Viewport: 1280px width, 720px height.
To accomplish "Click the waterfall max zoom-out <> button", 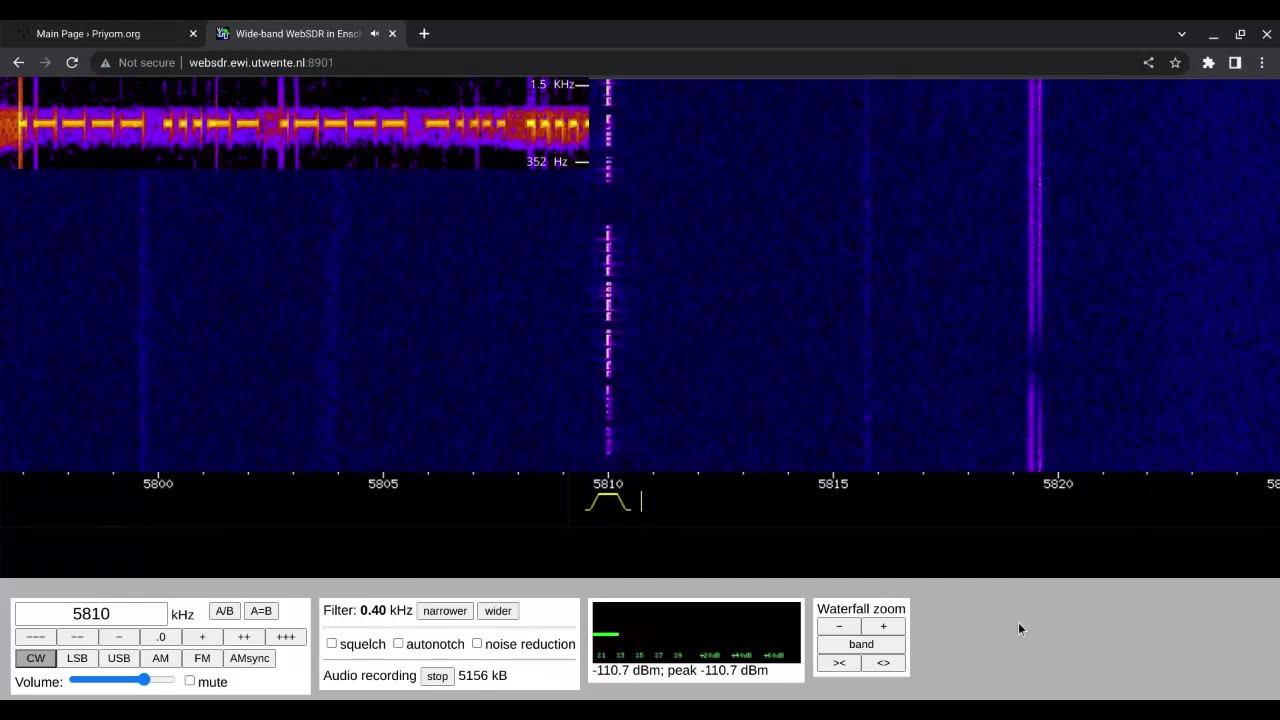I will point(883,662).
